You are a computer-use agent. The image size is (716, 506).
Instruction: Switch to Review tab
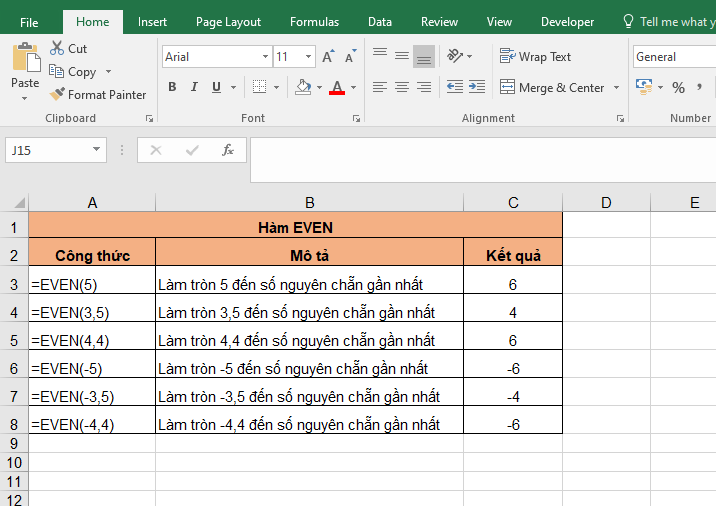coord(439,22)
